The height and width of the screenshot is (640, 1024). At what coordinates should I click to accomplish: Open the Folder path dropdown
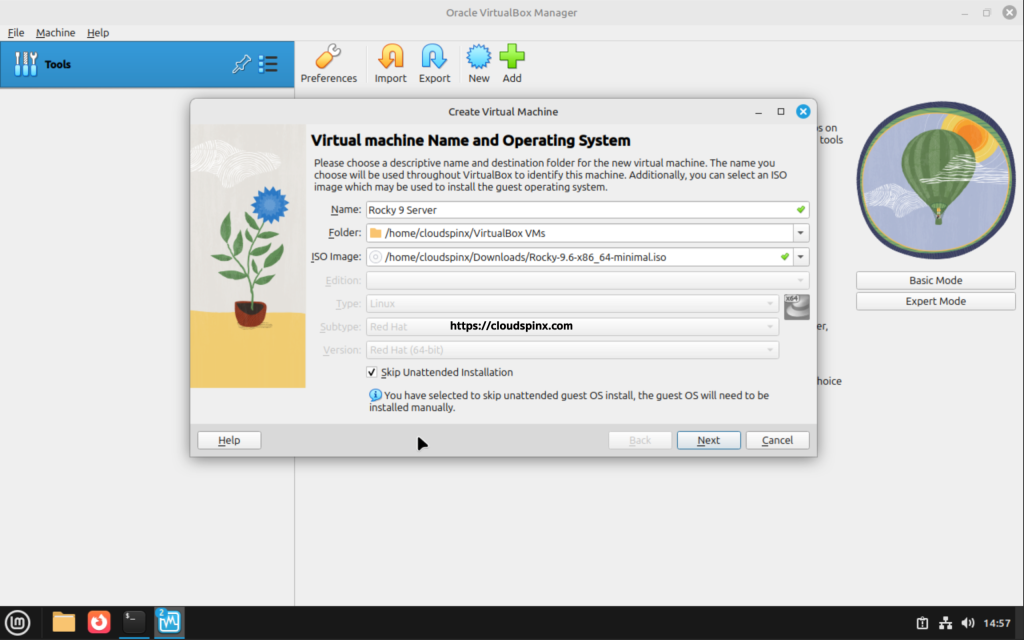click(800, 232)
